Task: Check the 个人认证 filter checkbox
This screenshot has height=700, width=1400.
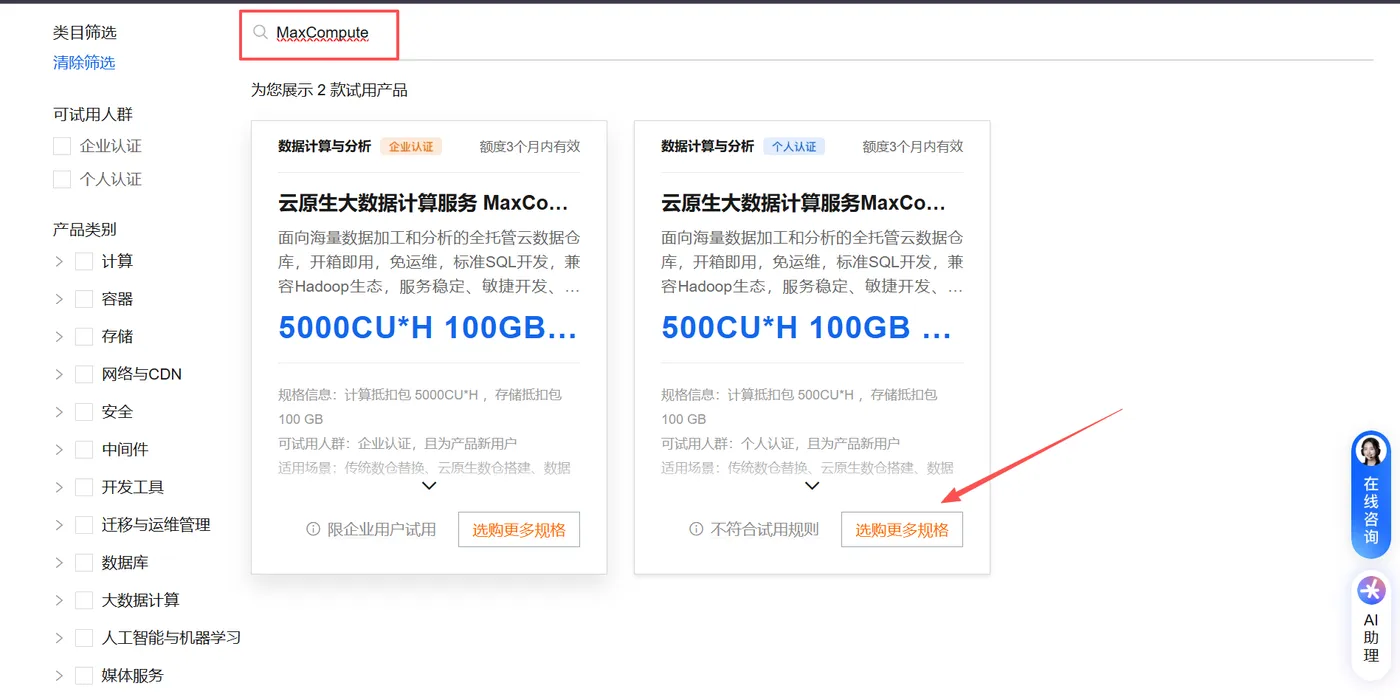Action: pyautogui.click(x=62, y=179)
